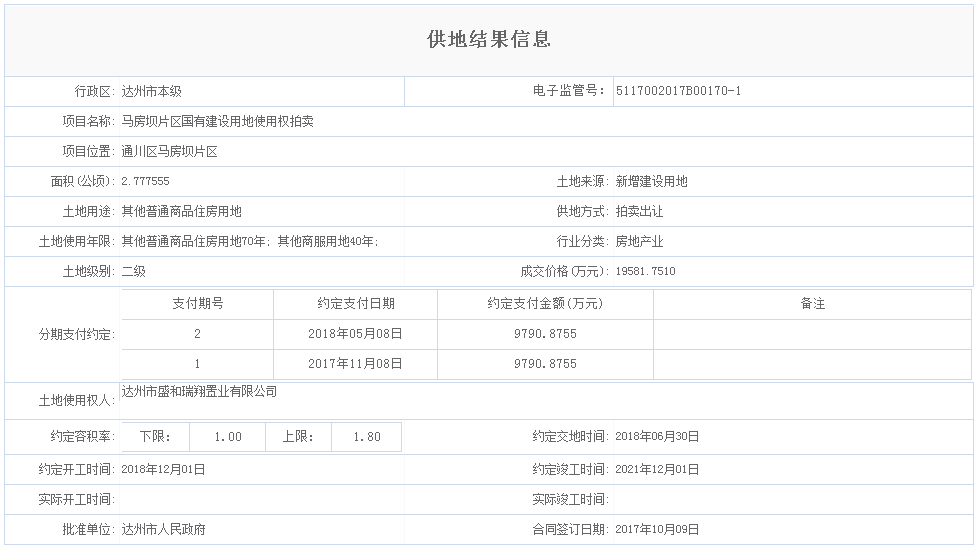Select electronic number 5117002017B00170-1

678,91
